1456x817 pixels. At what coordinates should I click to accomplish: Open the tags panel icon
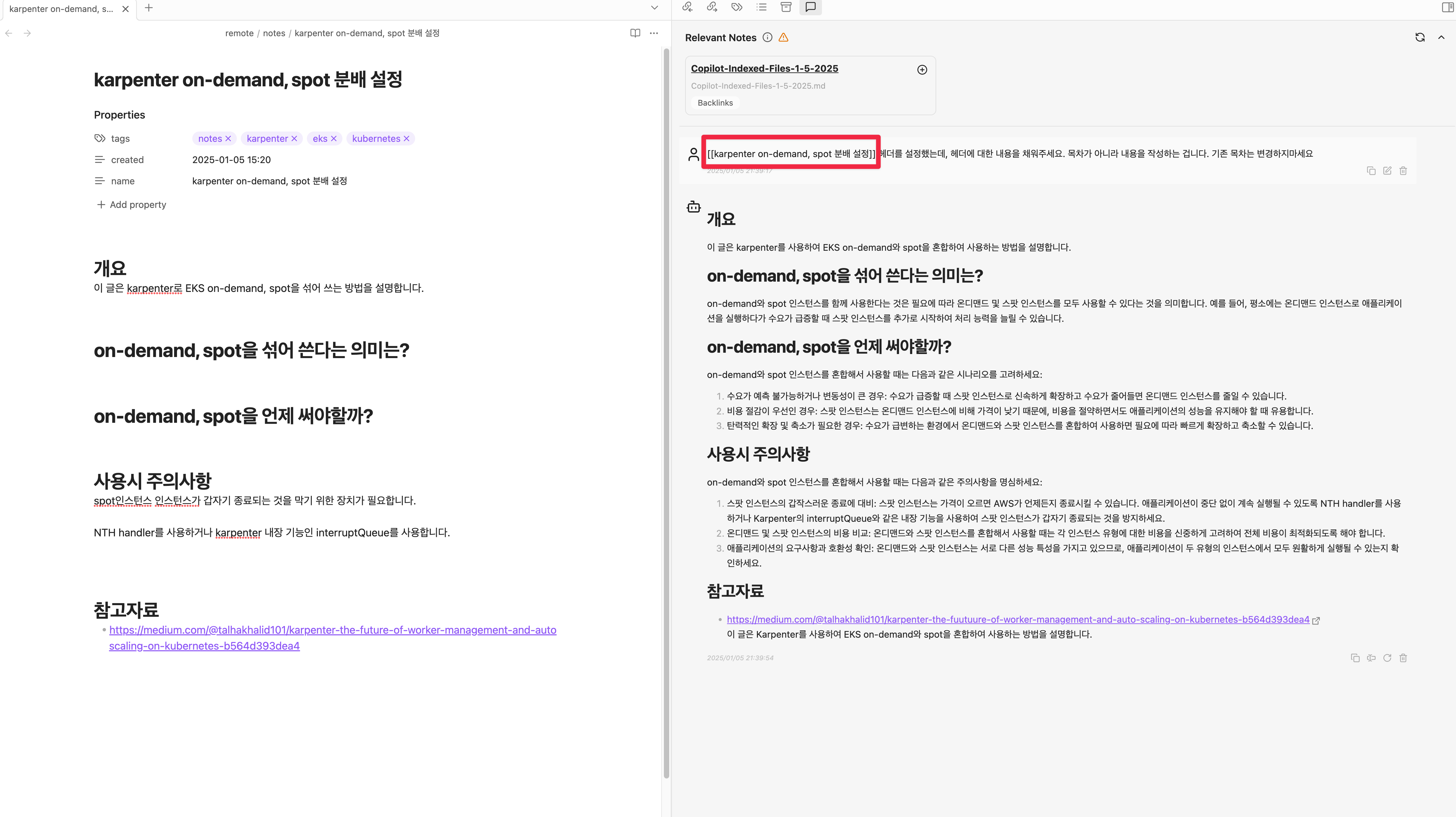point(737,7)
